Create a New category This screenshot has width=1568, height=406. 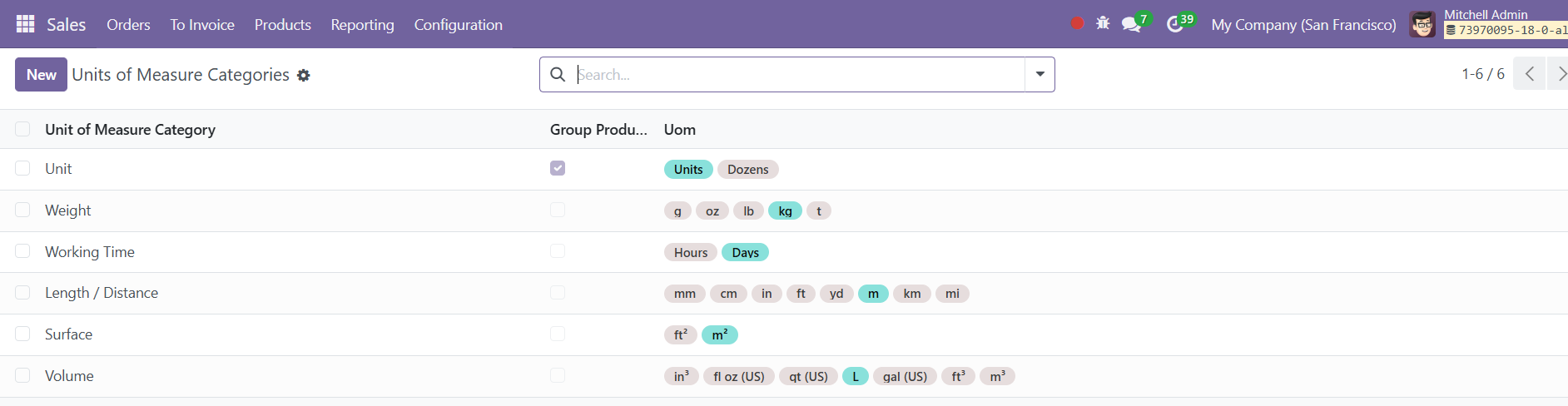pos(41,74)
